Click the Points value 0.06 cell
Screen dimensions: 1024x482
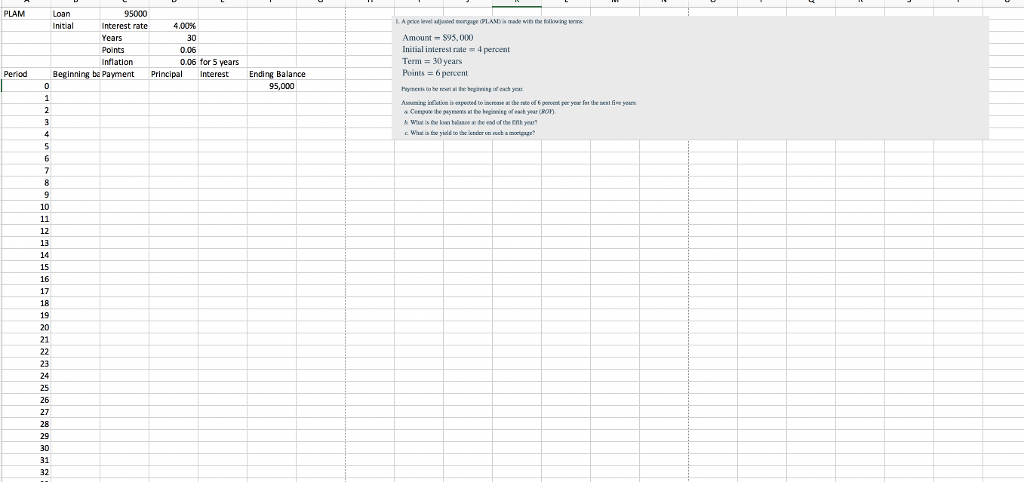174,50
